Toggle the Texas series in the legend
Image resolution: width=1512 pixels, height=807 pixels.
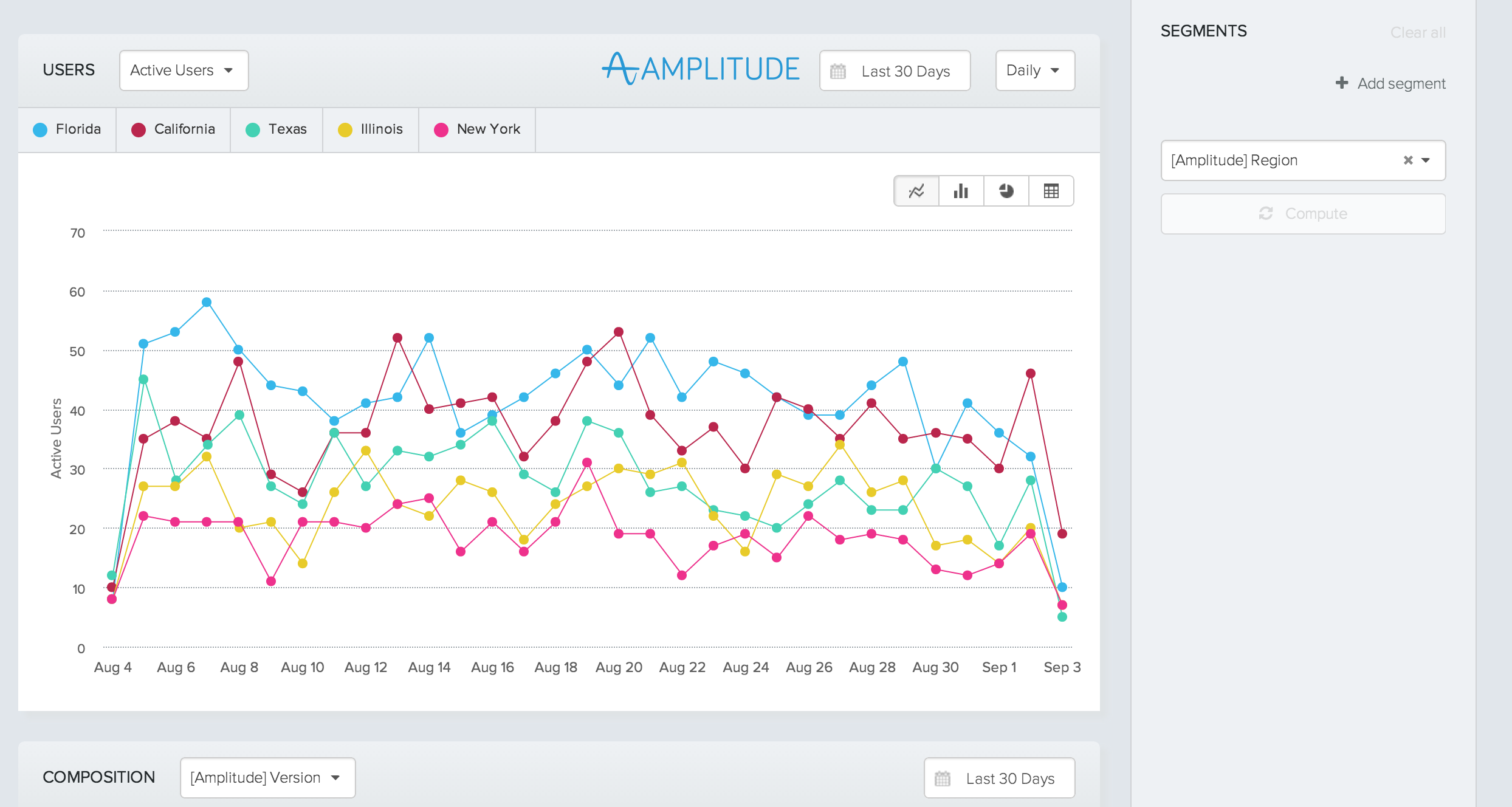click(277, 129)
